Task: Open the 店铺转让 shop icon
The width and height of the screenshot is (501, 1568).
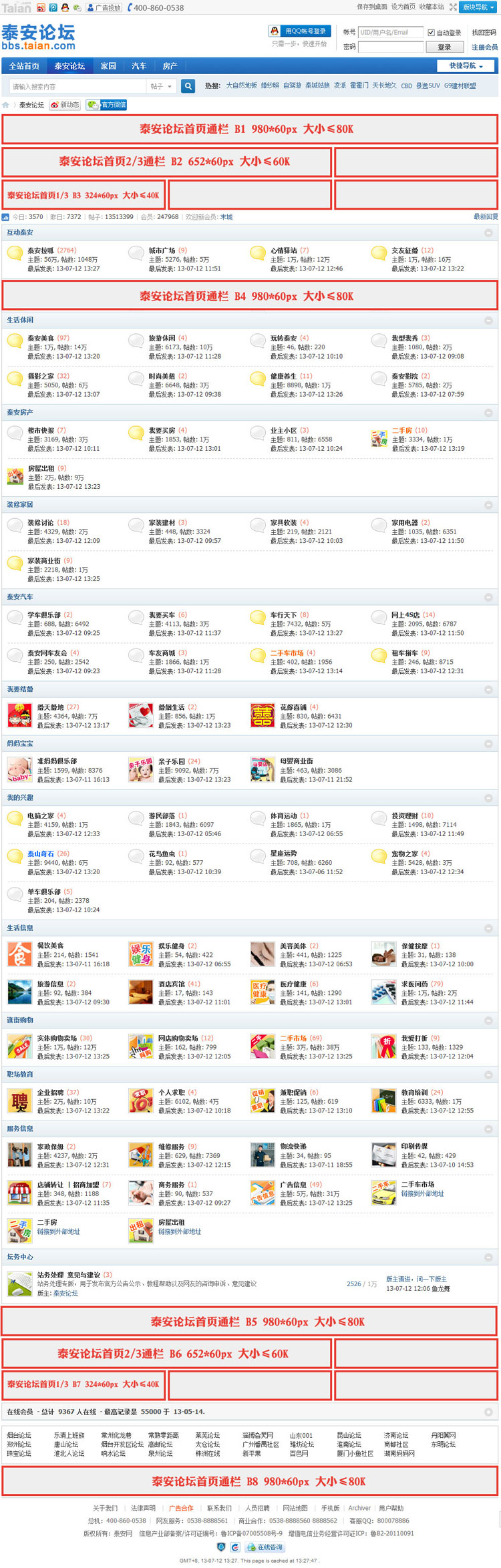Action: pyautogui.click(x=19, y=1193)
